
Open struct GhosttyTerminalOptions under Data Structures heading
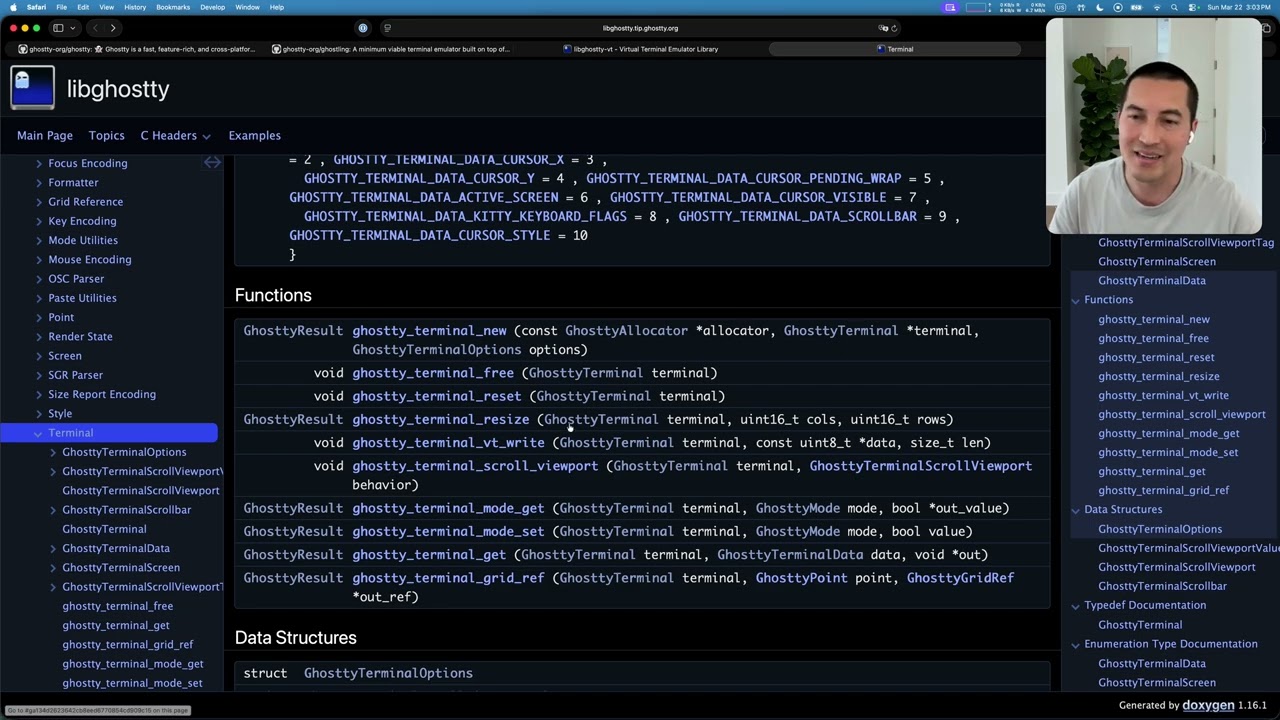click(388, 674)
